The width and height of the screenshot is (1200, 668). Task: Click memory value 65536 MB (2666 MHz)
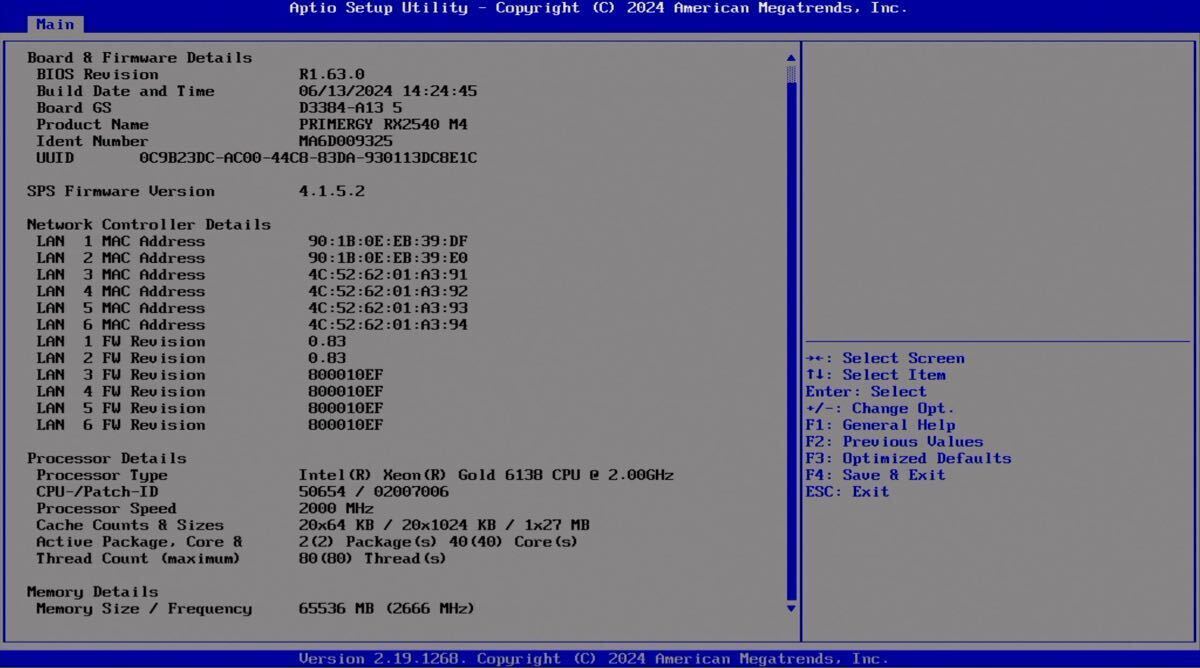[387, 608]
